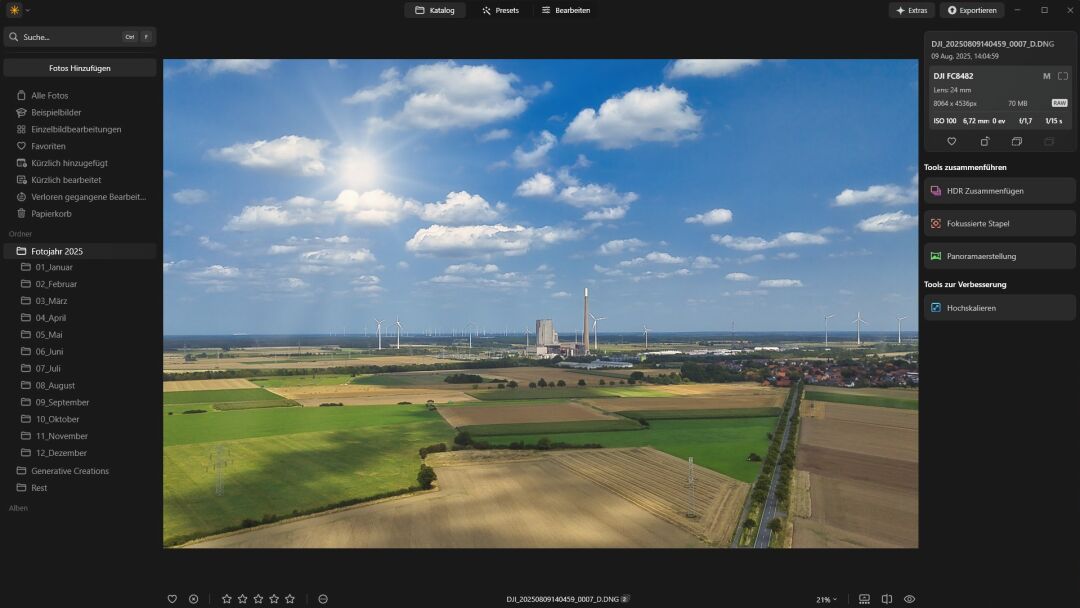This screenshot has width=1080, height=608.
Task: Open the color label picker in the bottom toolbar
Action: (x=323, y=598)
